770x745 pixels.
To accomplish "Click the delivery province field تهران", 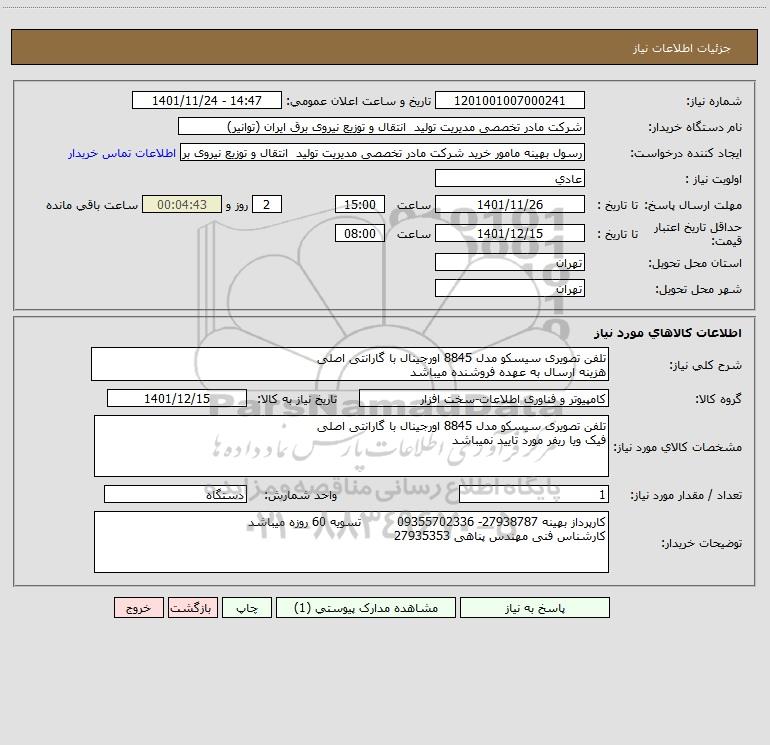I will [x=510, y=262].
